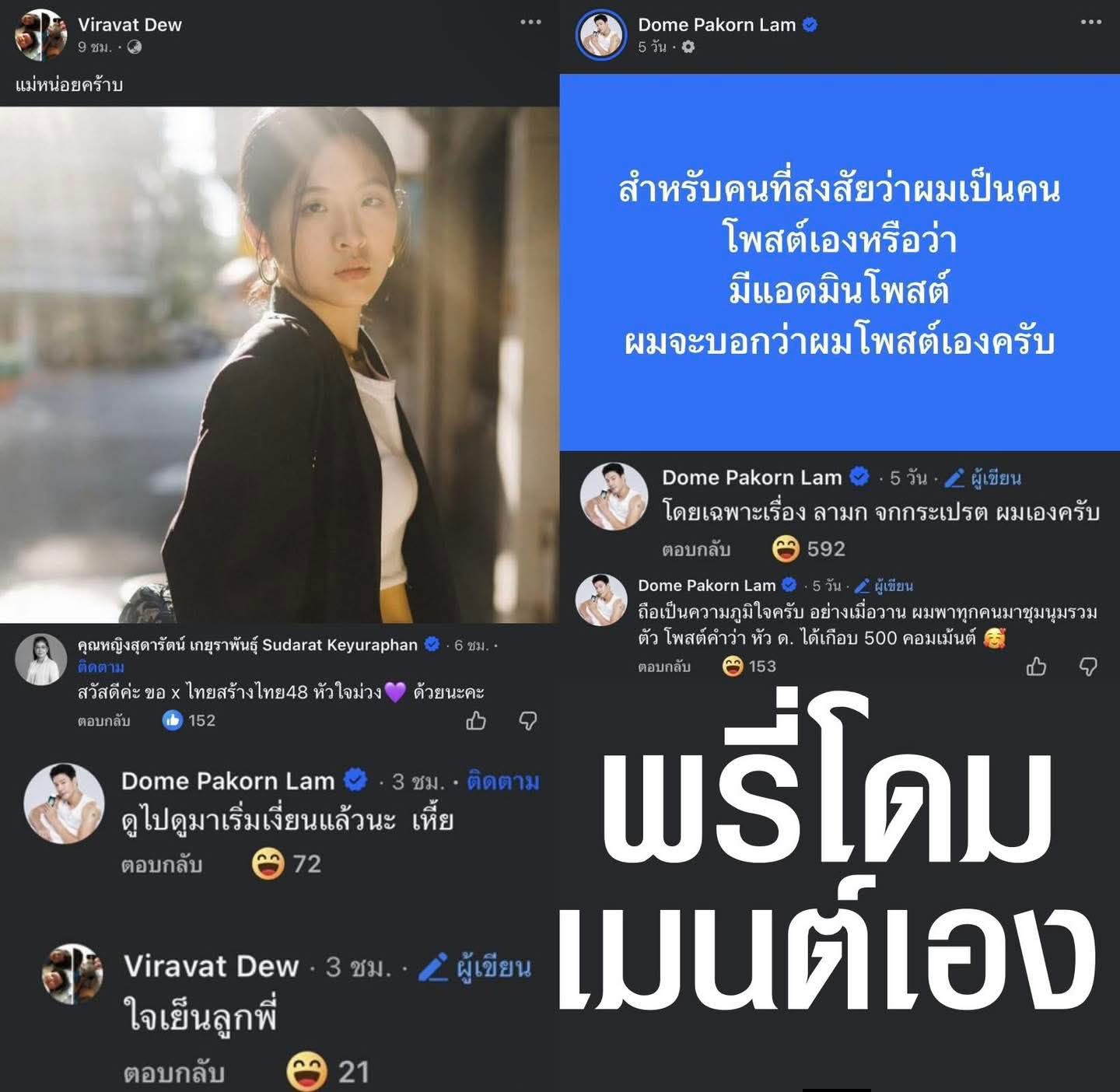This screenshot has width=1120, height=1092.
Task: Reply to Viravat Dew's ใจเย็นลูกพี่ comment
Action: [173, 1073]
